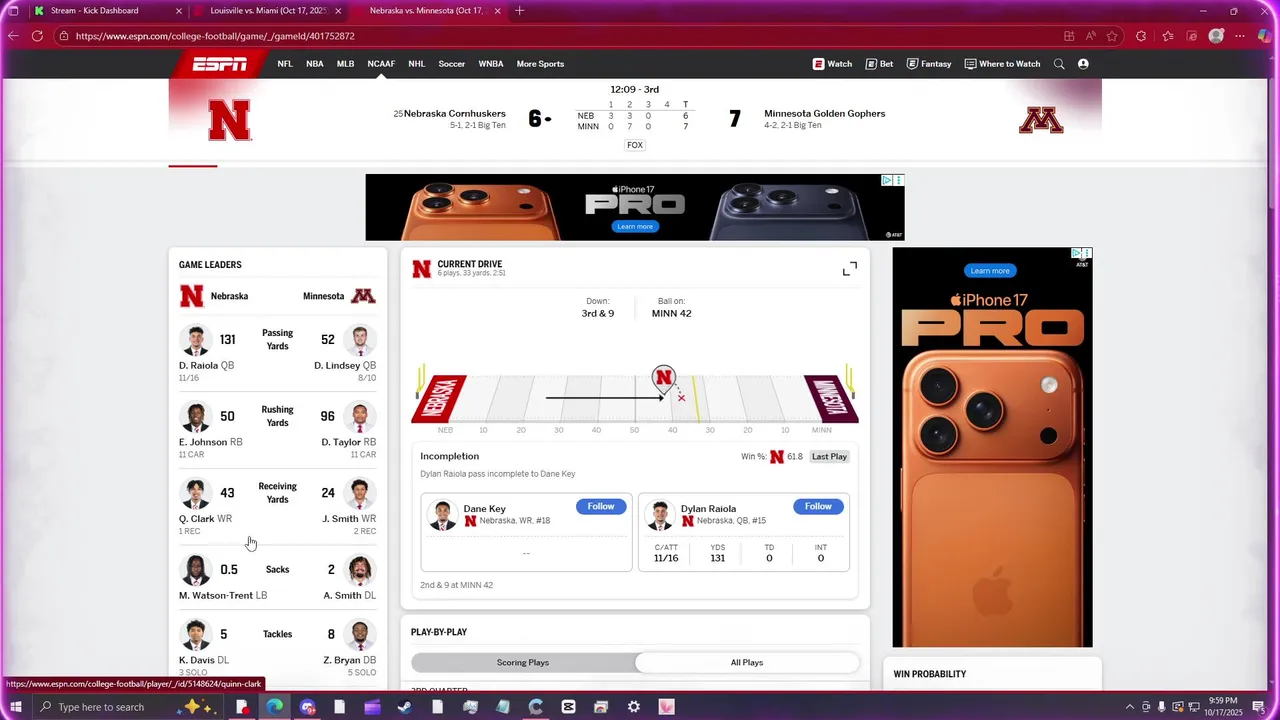The width and height of the screenshot is (1280, 720).
Task: Open the NCAAF menu
Action: [x=381, y=64]
